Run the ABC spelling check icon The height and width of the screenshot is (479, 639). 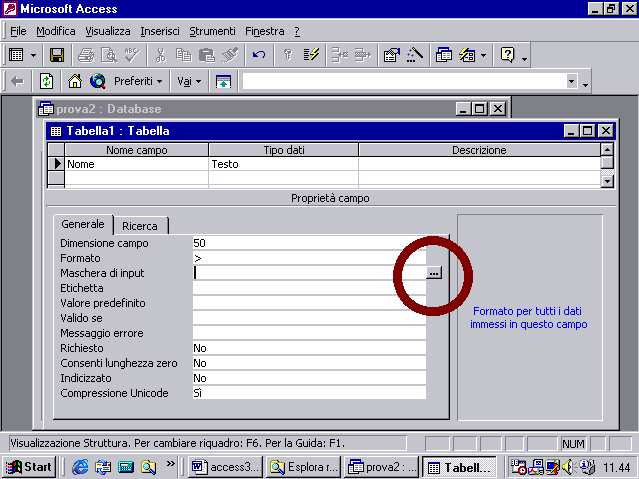(132, 55)
